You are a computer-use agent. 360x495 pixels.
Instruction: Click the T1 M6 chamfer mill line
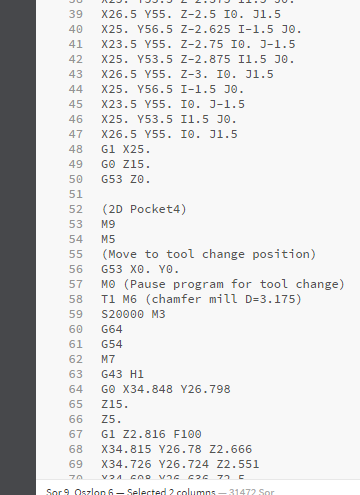(x=202, y=299)
